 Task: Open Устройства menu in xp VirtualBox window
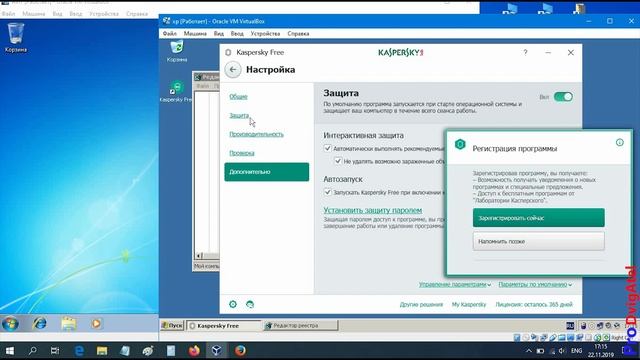[265, 33]
